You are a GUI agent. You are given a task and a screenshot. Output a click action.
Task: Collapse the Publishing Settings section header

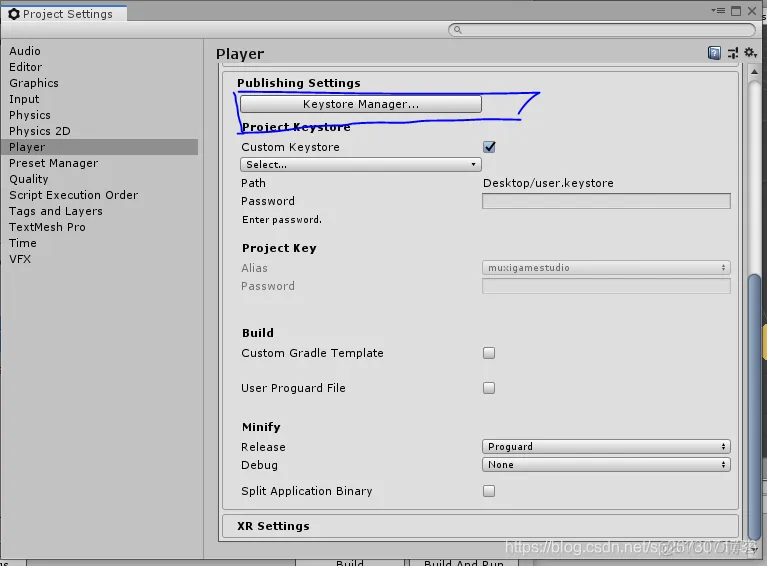click(298, 83)
